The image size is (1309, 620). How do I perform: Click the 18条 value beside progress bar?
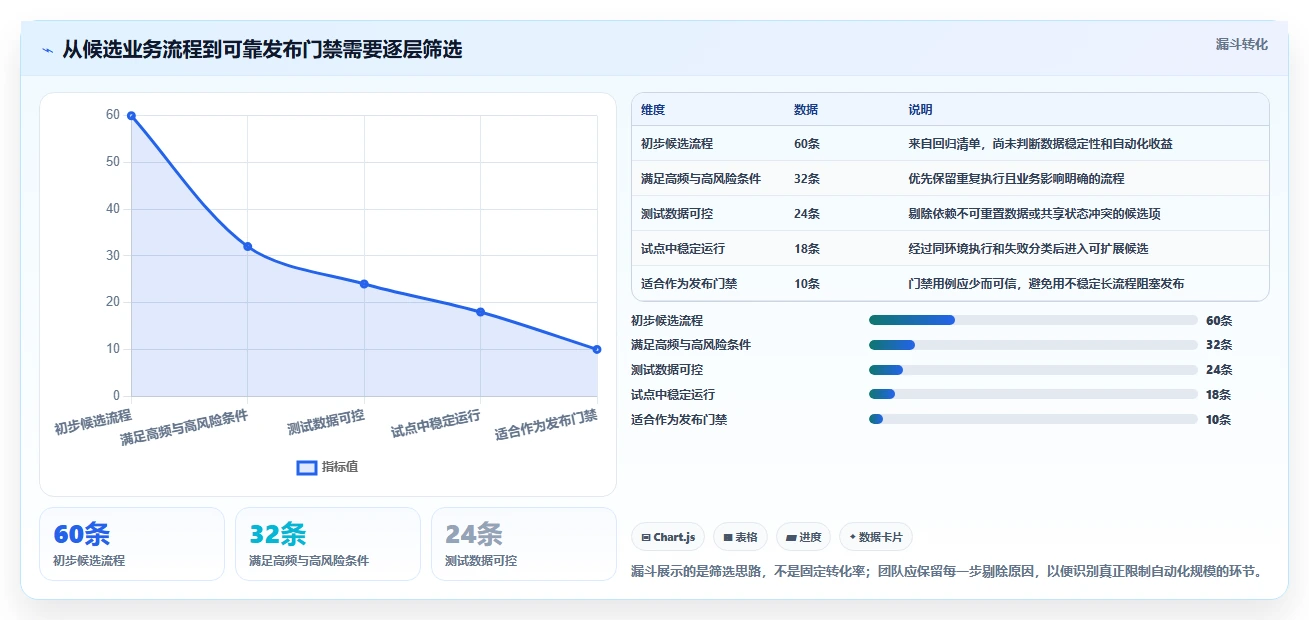(1219, 395)
